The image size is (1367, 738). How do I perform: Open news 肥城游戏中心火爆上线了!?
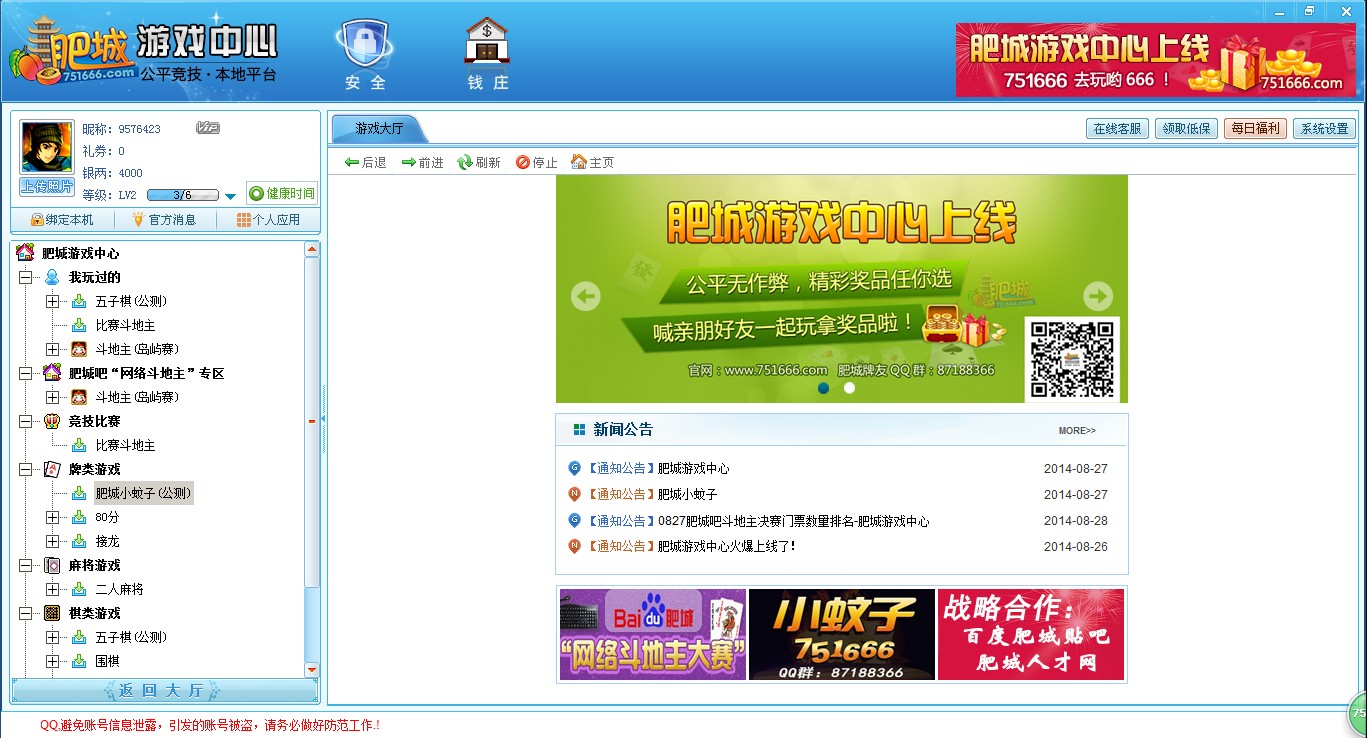coord(726,546)
